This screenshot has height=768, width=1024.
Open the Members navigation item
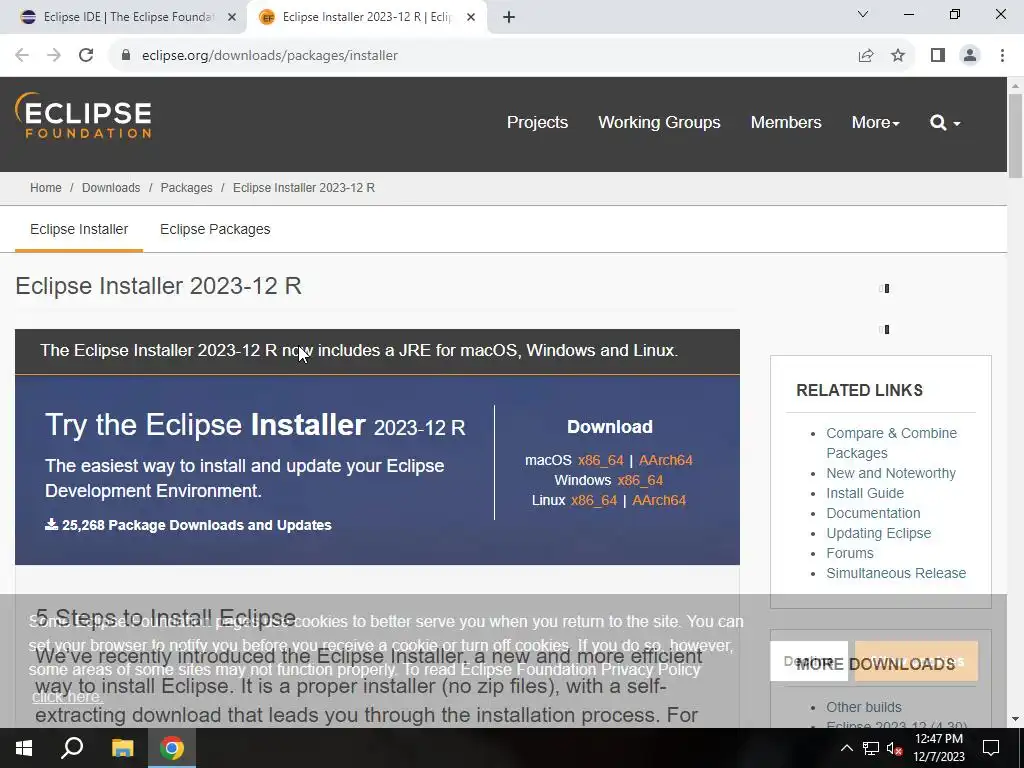point(786,122)
